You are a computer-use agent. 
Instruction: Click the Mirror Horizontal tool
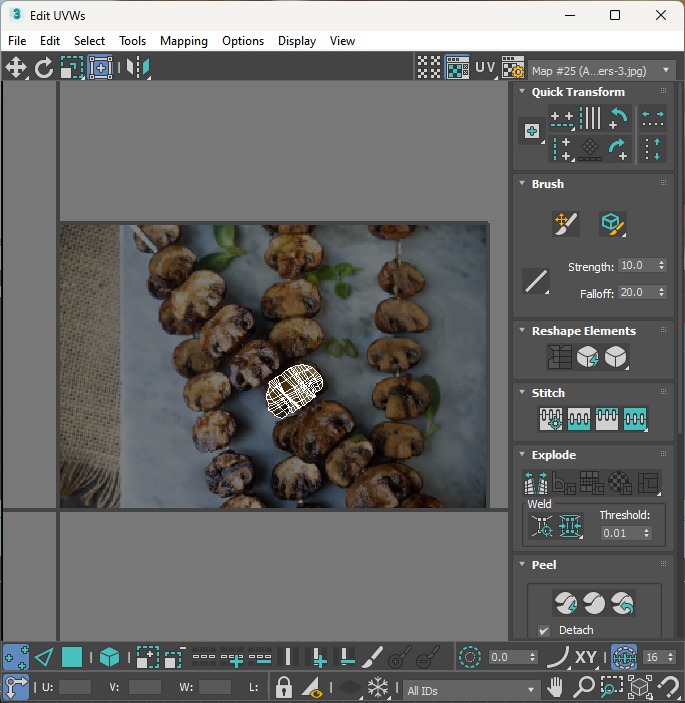[x=138, y=68]
